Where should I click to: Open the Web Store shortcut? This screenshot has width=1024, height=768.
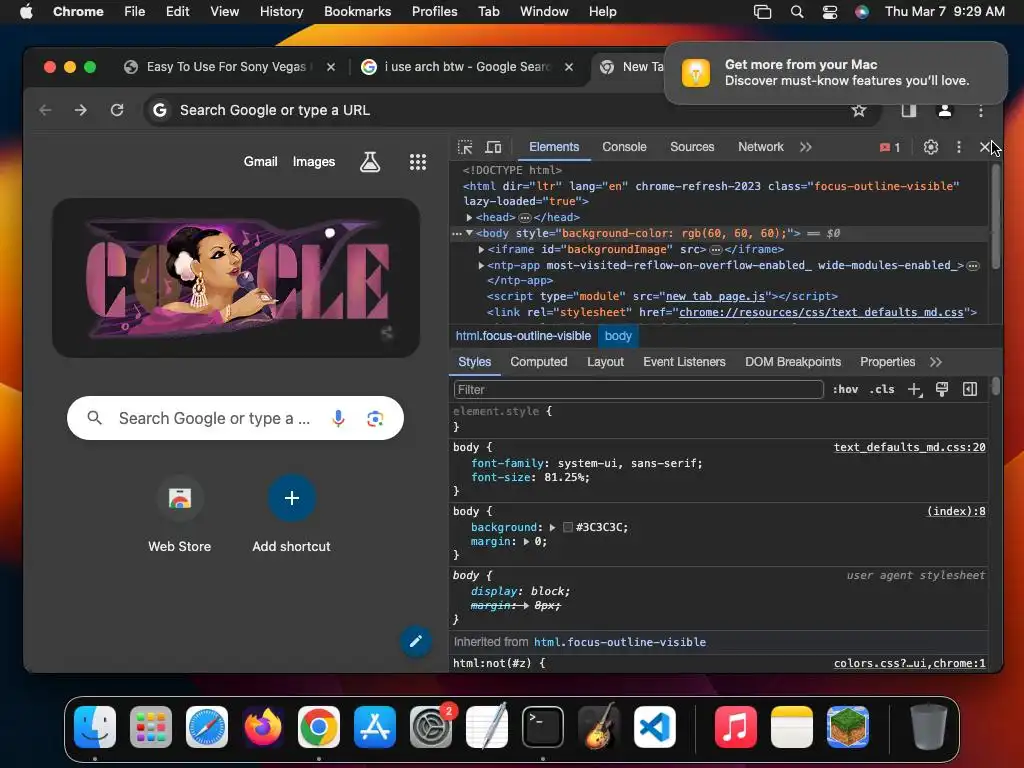coord(180,515)
